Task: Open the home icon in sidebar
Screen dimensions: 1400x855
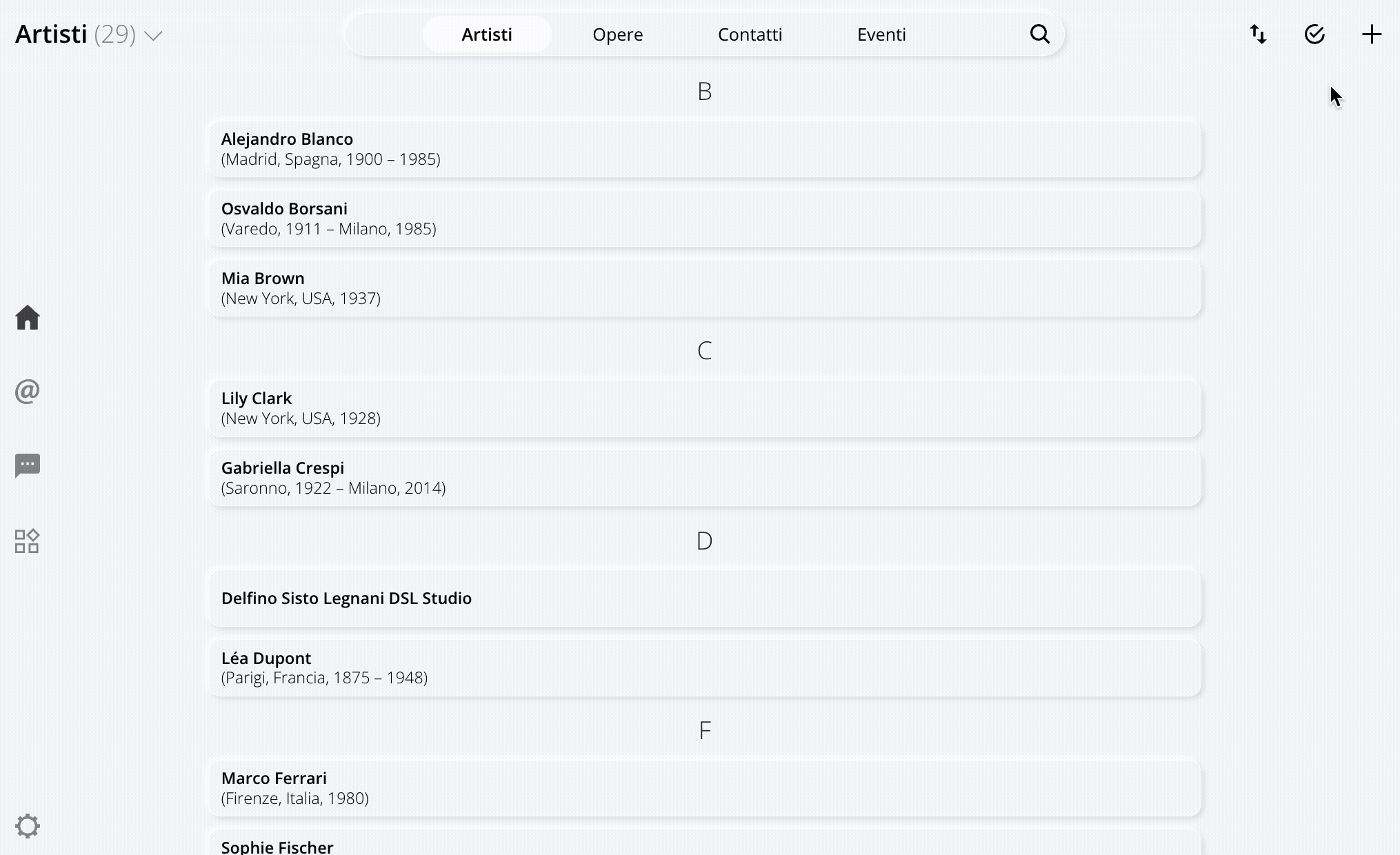Action: (x=28, y=318)
